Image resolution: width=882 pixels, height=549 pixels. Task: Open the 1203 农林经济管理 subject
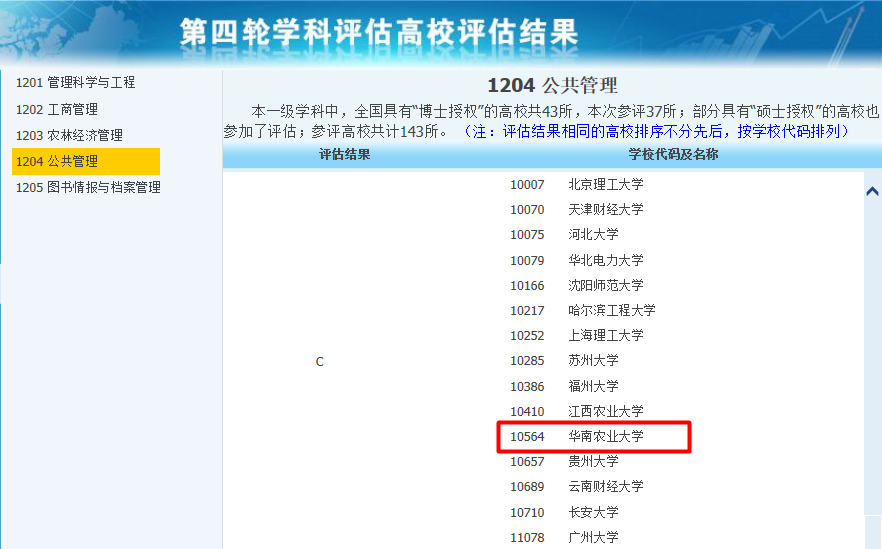[69, 136]
